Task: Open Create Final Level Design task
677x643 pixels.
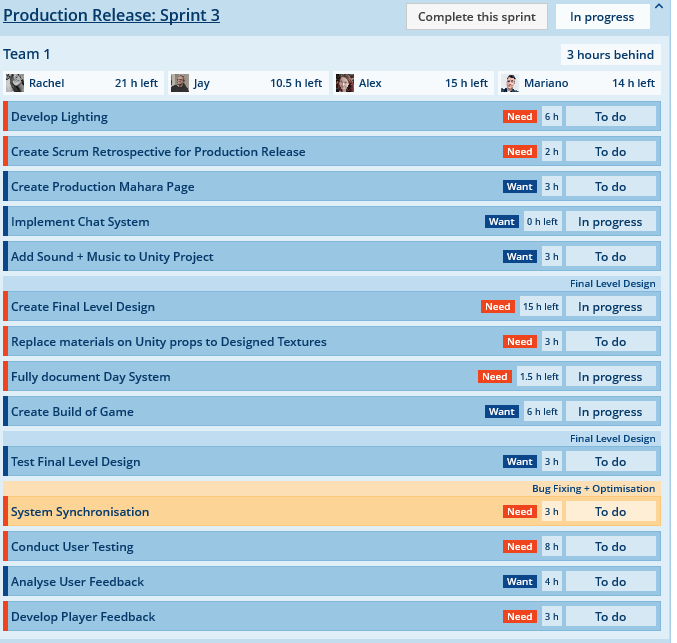Action: coord(83,307)
